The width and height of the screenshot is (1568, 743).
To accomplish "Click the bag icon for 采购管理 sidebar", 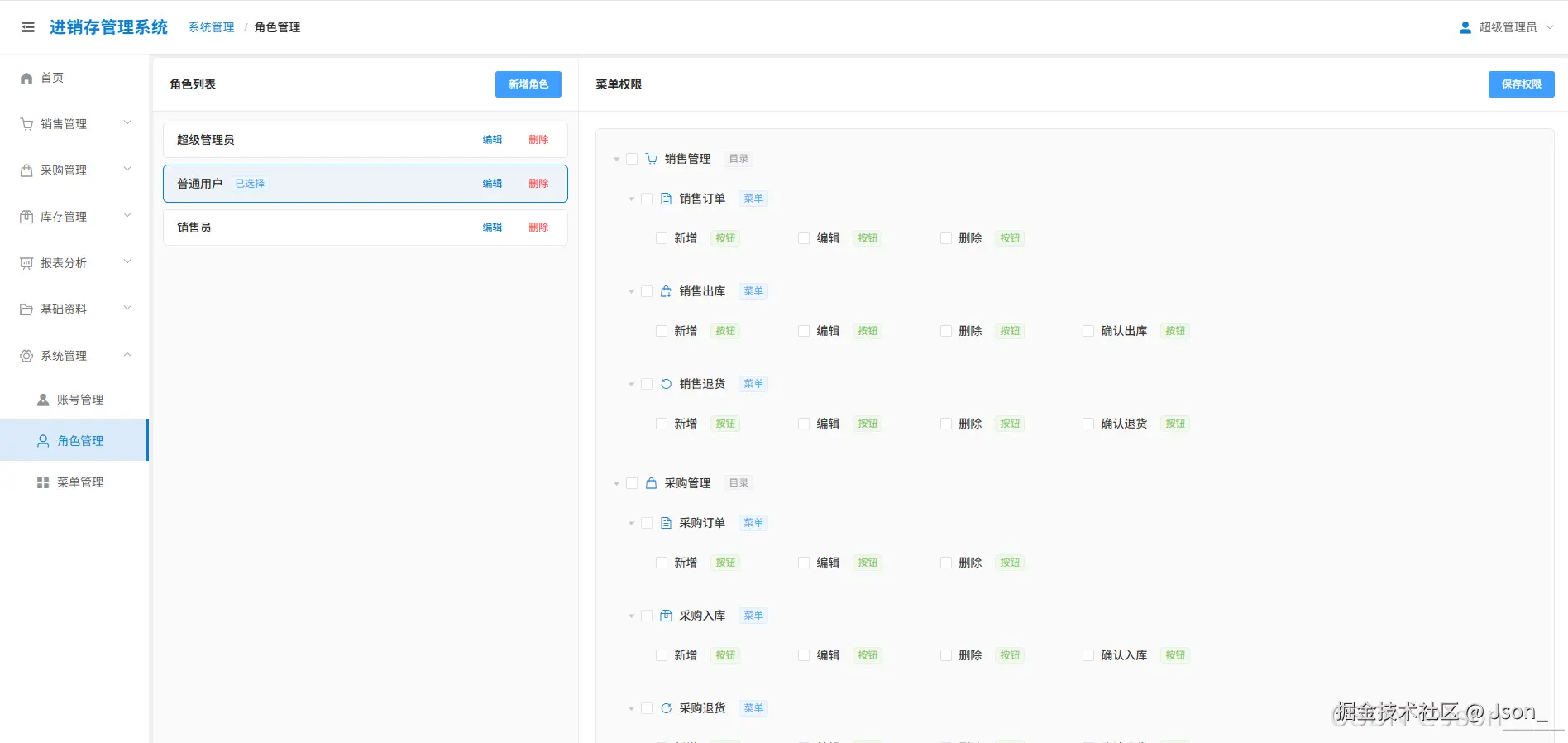I will pyautogui.click(x=26, y=170).
